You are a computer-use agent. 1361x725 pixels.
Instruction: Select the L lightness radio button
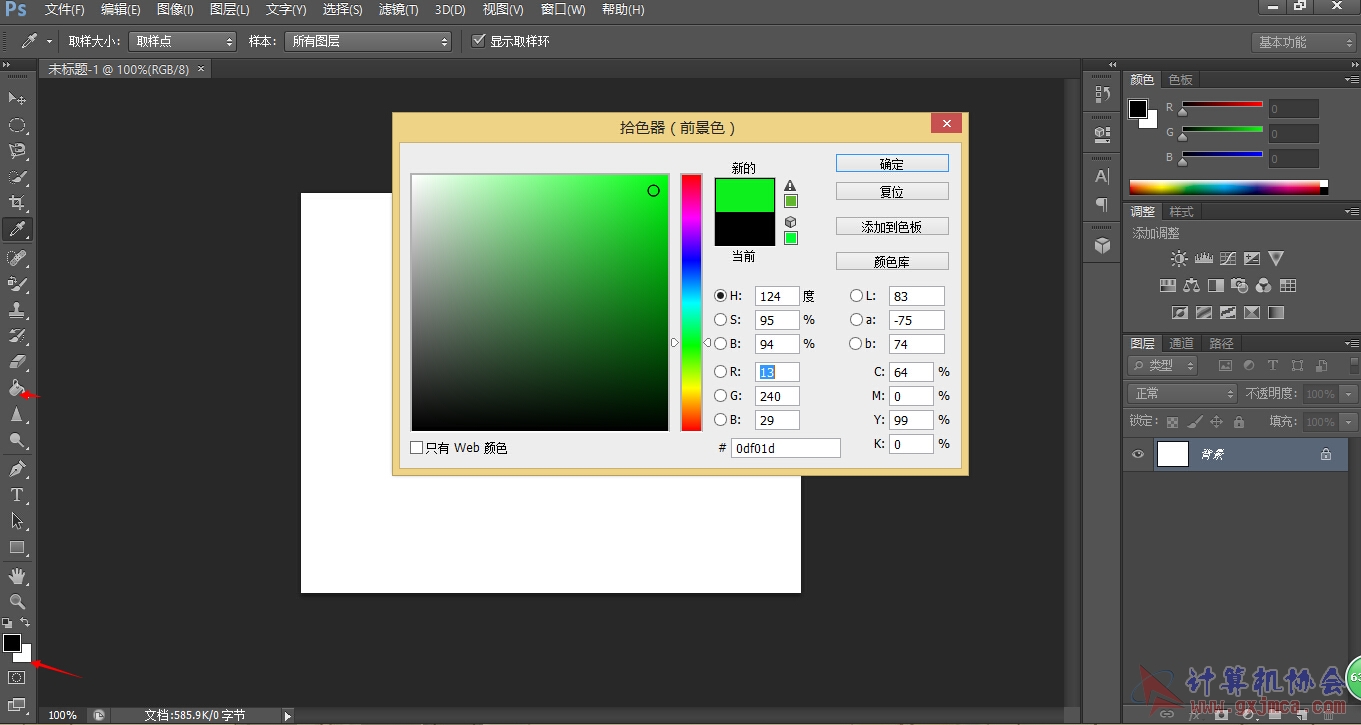(856, 296)
